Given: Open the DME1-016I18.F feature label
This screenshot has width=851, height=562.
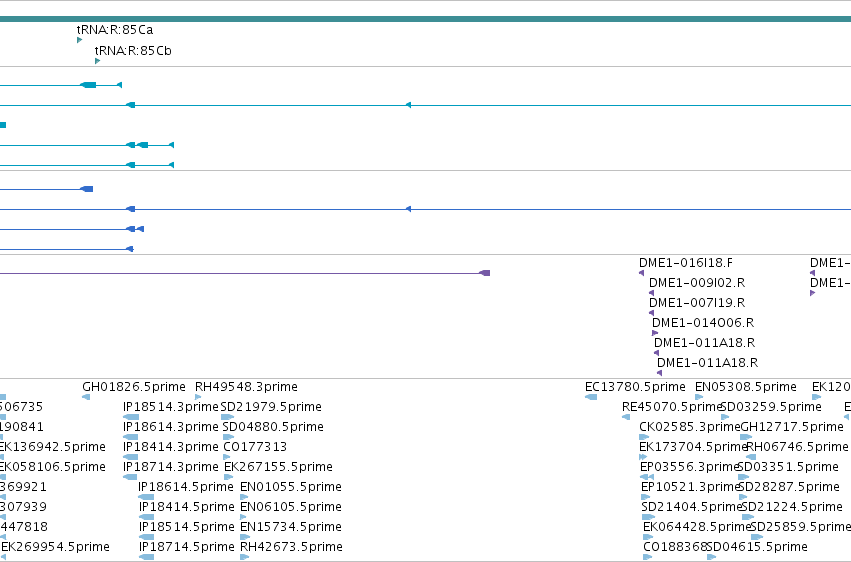Looking at the screenshot, I should point(685,263).
